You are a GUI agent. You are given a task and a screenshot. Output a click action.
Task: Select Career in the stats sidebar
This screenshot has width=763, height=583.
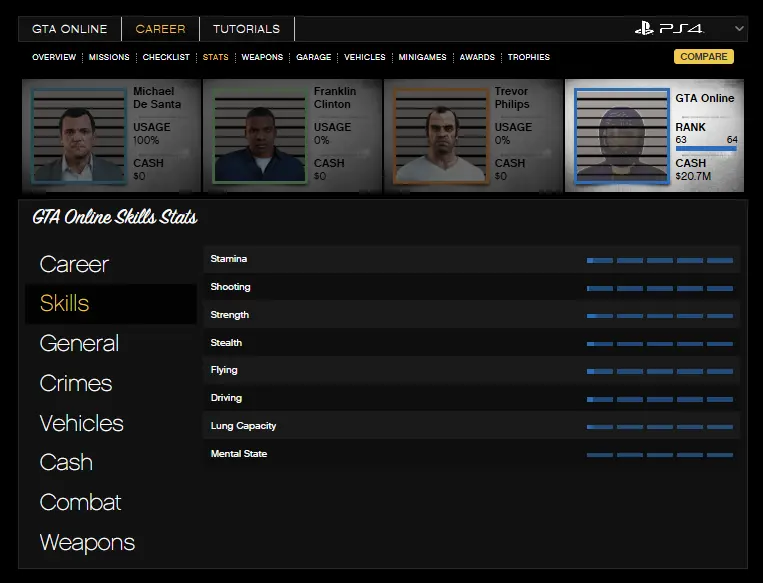pyautogui.click(x=74, y=264)
